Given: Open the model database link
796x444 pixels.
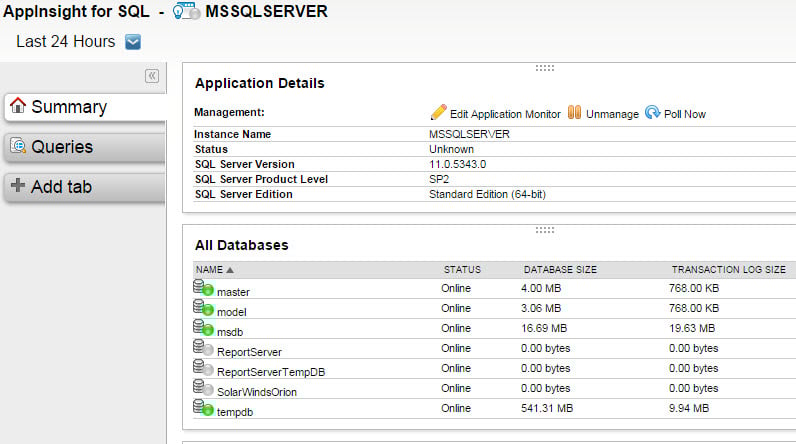Looking at the screenshot, I should 231,312.
